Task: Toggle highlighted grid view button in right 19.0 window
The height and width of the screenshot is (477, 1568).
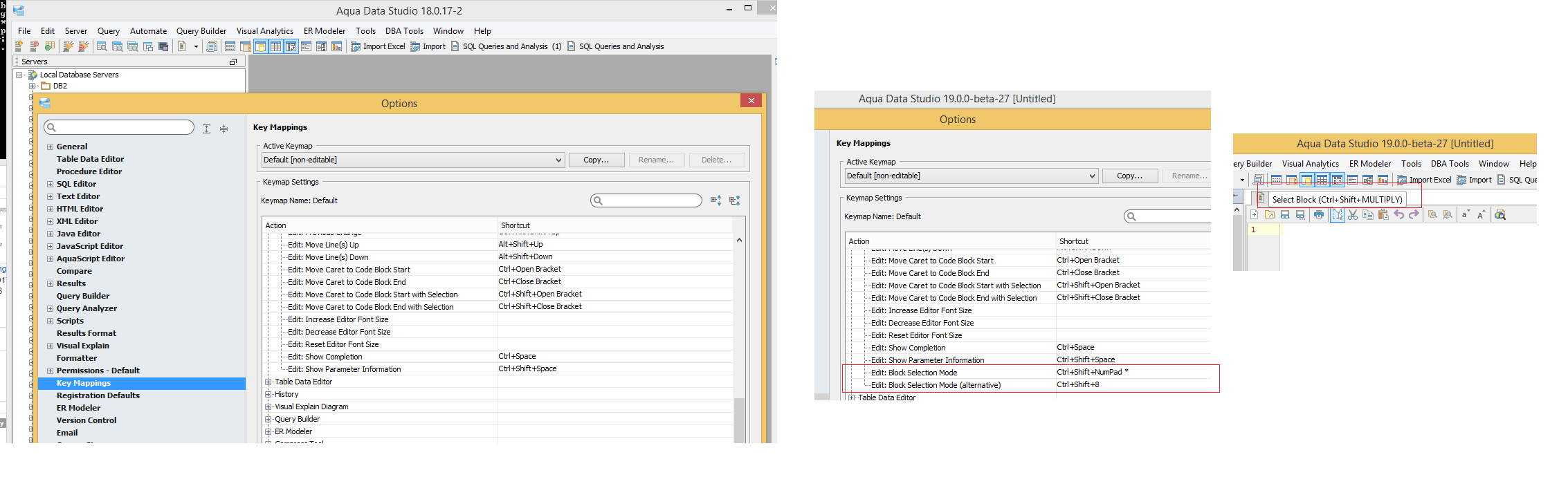Action: (x=1322, y=180)
